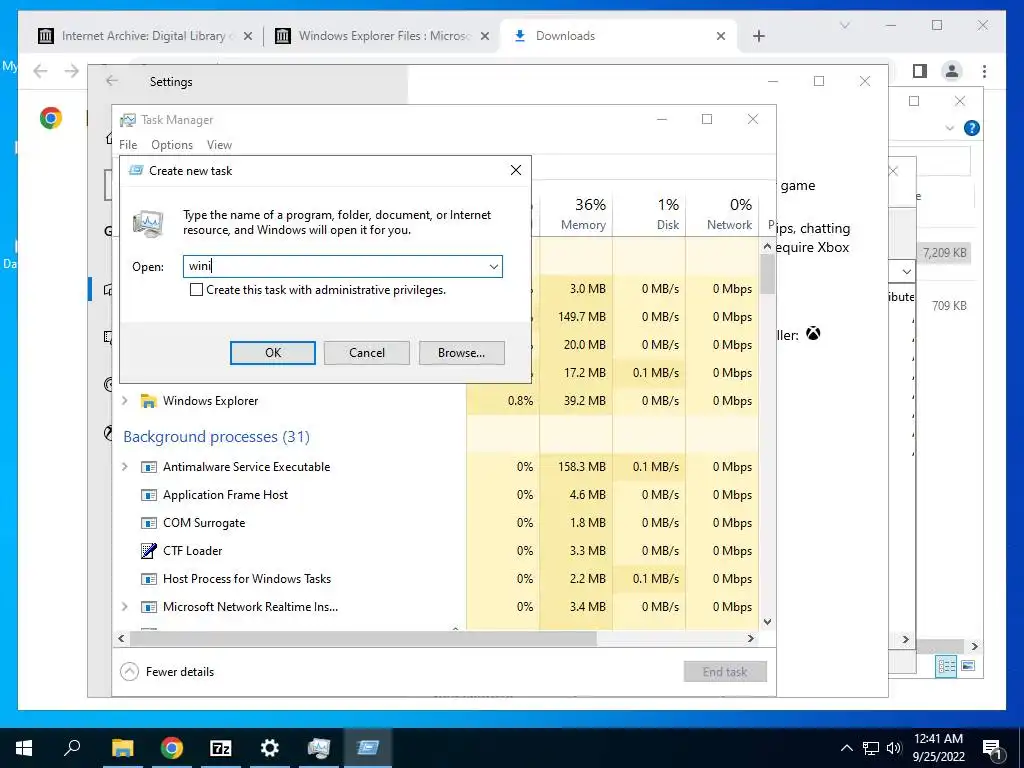Select the CTF Loader process
The height and width of the screenshot is (768, 1024).
pyautogui.click(x=193, y=551)
